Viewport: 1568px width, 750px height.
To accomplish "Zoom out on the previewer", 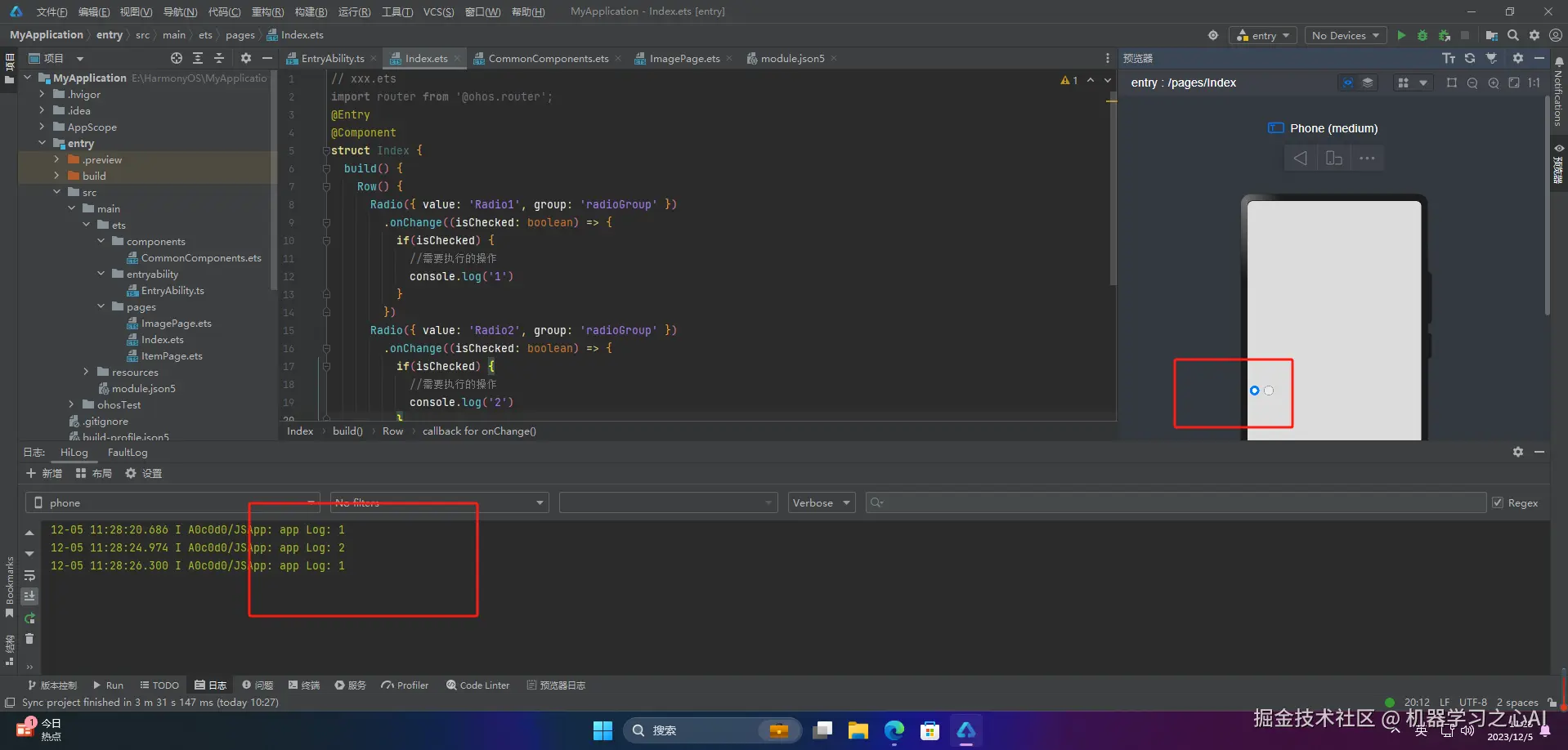I will [x=1472, y=83].
